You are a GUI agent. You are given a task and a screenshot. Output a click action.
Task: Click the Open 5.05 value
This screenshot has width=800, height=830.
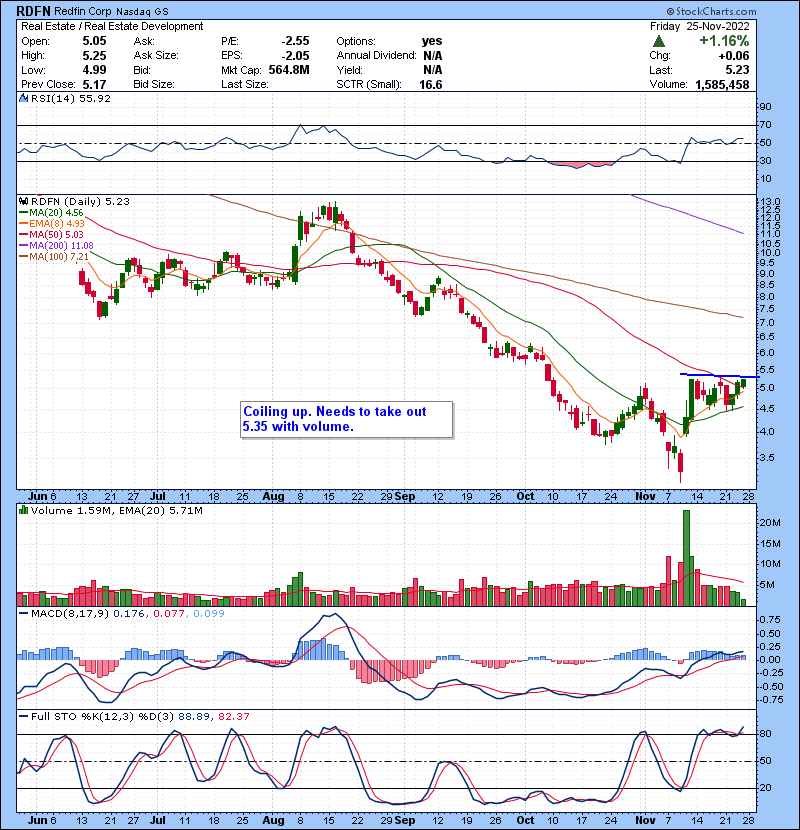pos(94,41)
